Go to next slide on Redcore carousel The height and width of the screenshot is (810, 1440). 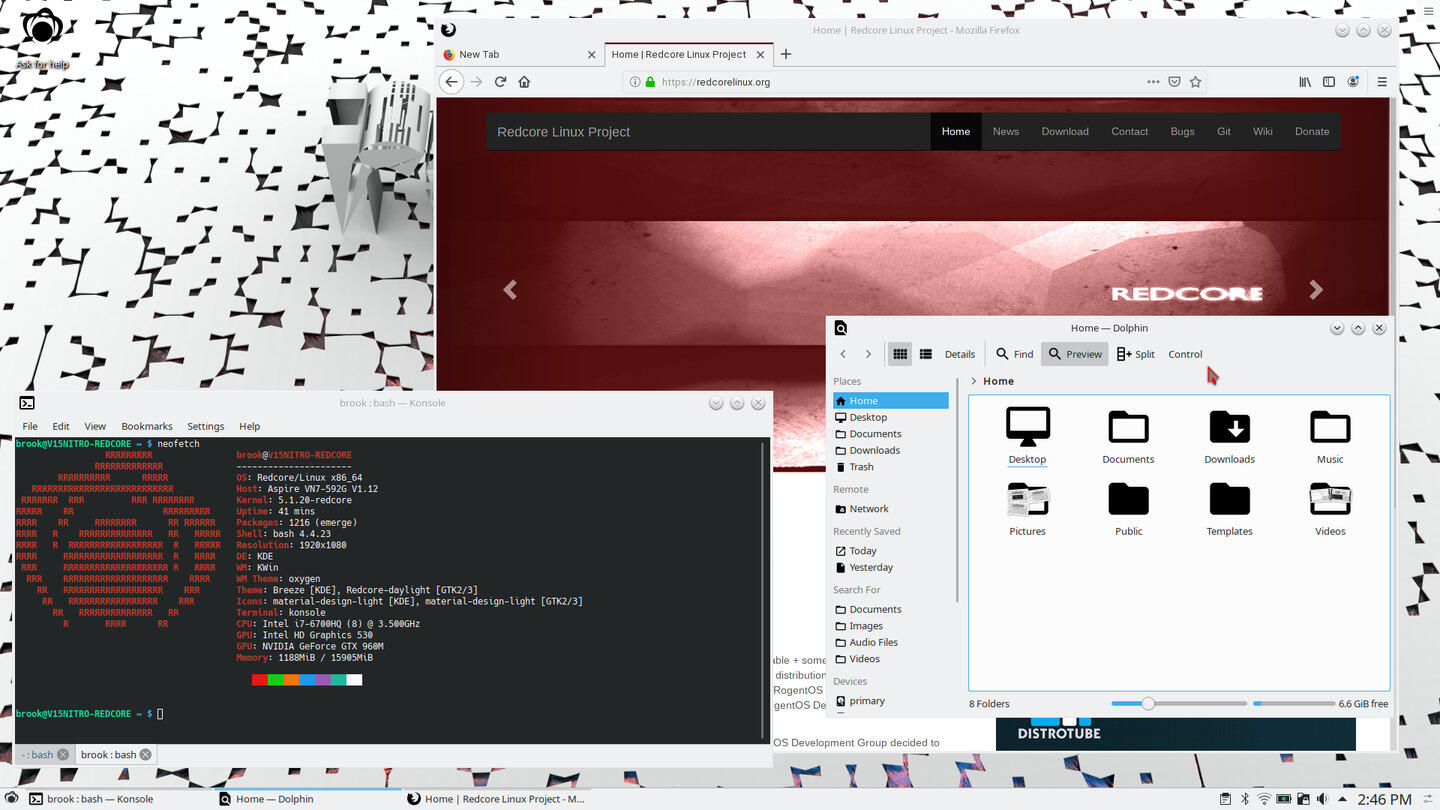point(1316,290)
